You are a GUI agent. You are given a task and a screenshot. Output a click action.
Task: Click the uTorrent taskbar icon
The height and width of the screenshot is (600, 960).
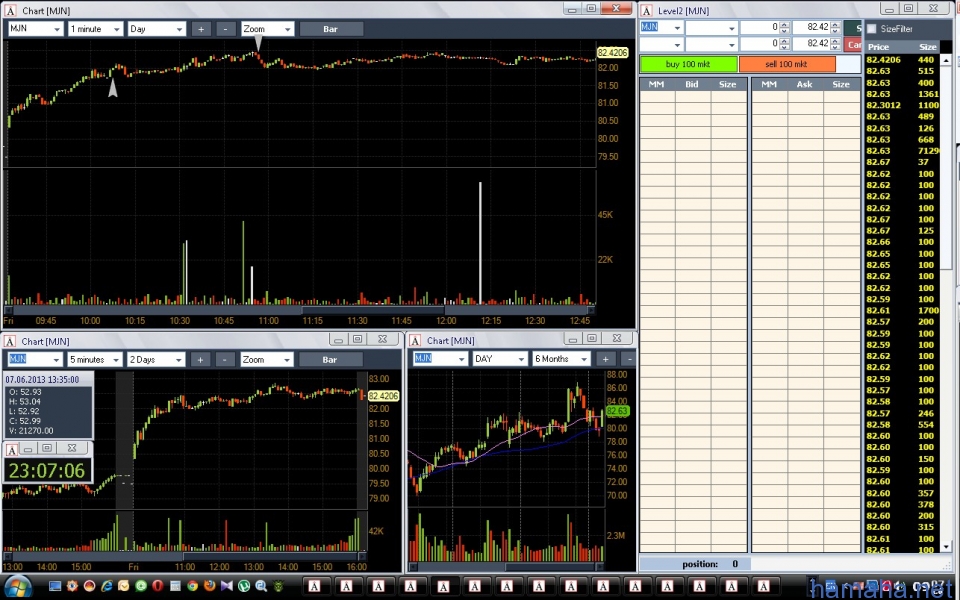point(244,586)
